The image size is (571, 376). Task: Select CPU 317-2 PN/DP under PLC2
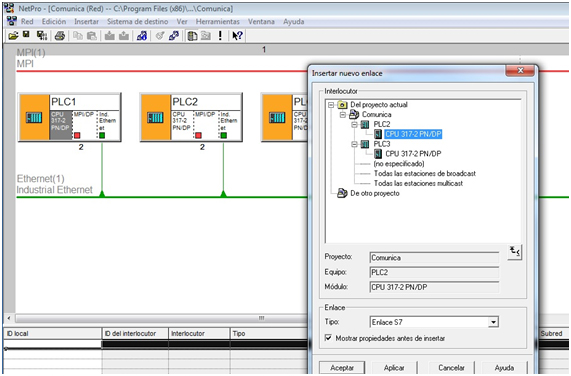point(413,134)
